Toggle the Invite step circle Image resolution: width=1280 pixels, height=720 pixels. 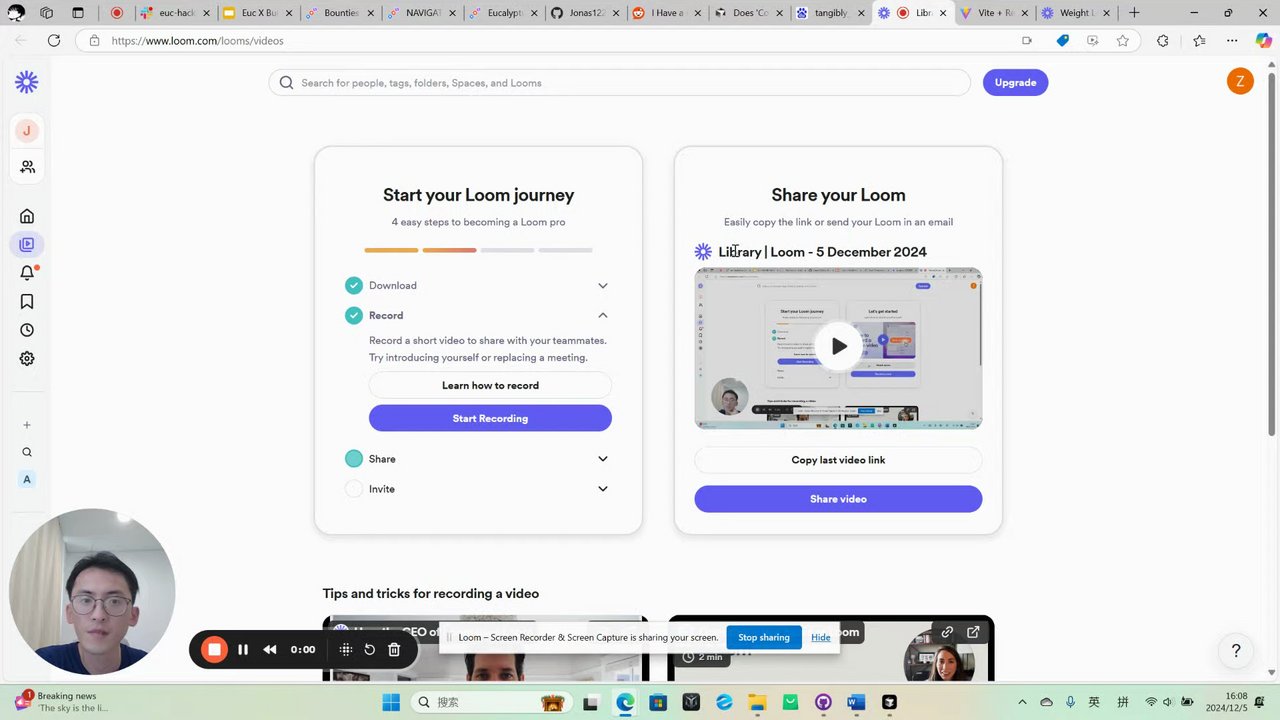tap(354, 489)
